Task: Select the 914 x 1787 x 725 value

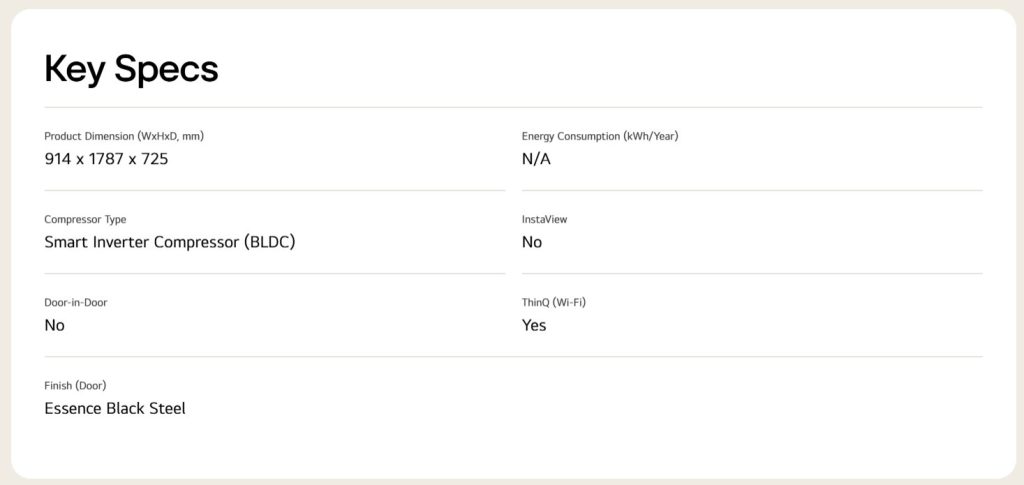Action: coord(106,159)
